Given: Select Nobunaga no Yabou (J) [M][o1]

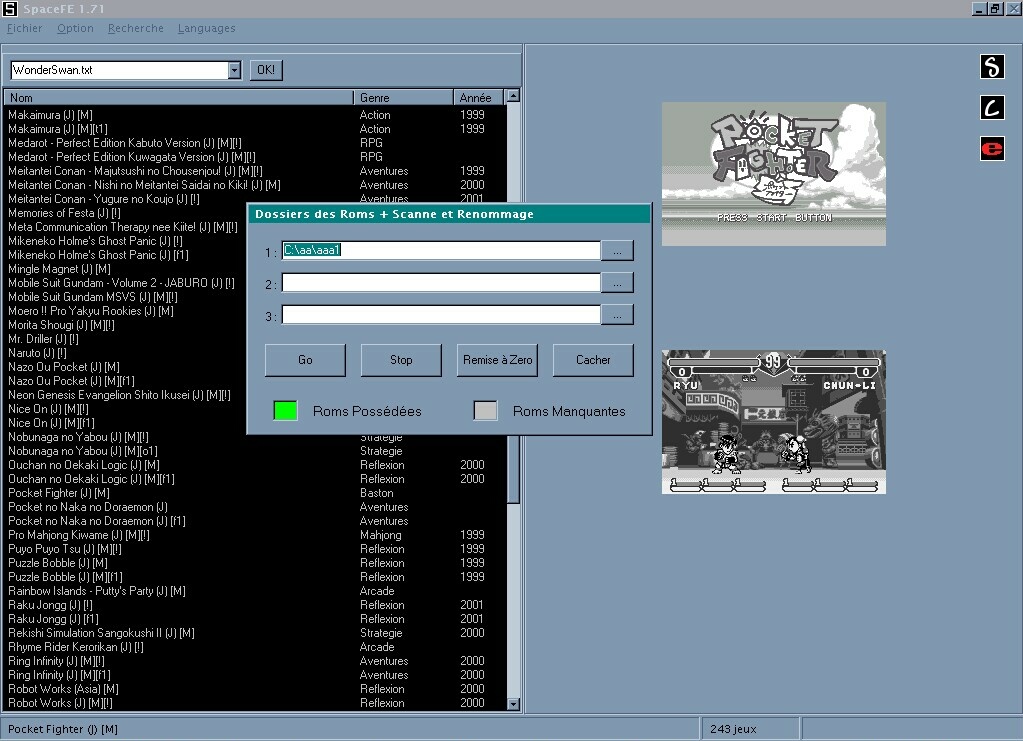Looking at the screenshot, I should 256,451.
